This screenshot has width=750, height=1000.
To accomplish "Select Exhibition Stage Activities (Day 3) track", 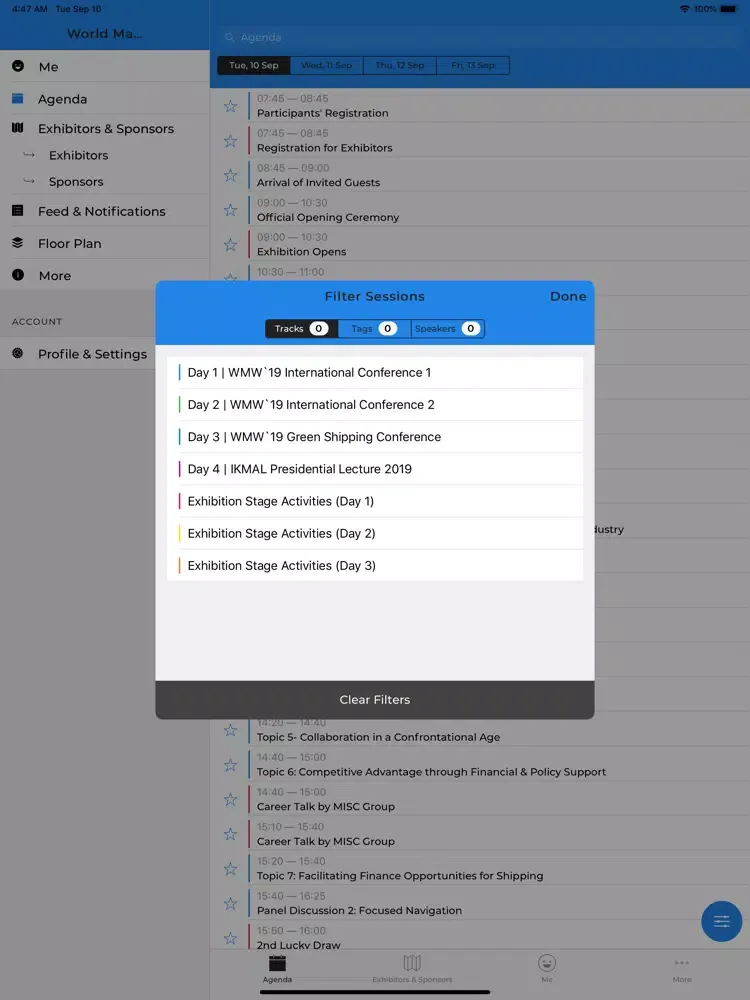I will [375, 566].
